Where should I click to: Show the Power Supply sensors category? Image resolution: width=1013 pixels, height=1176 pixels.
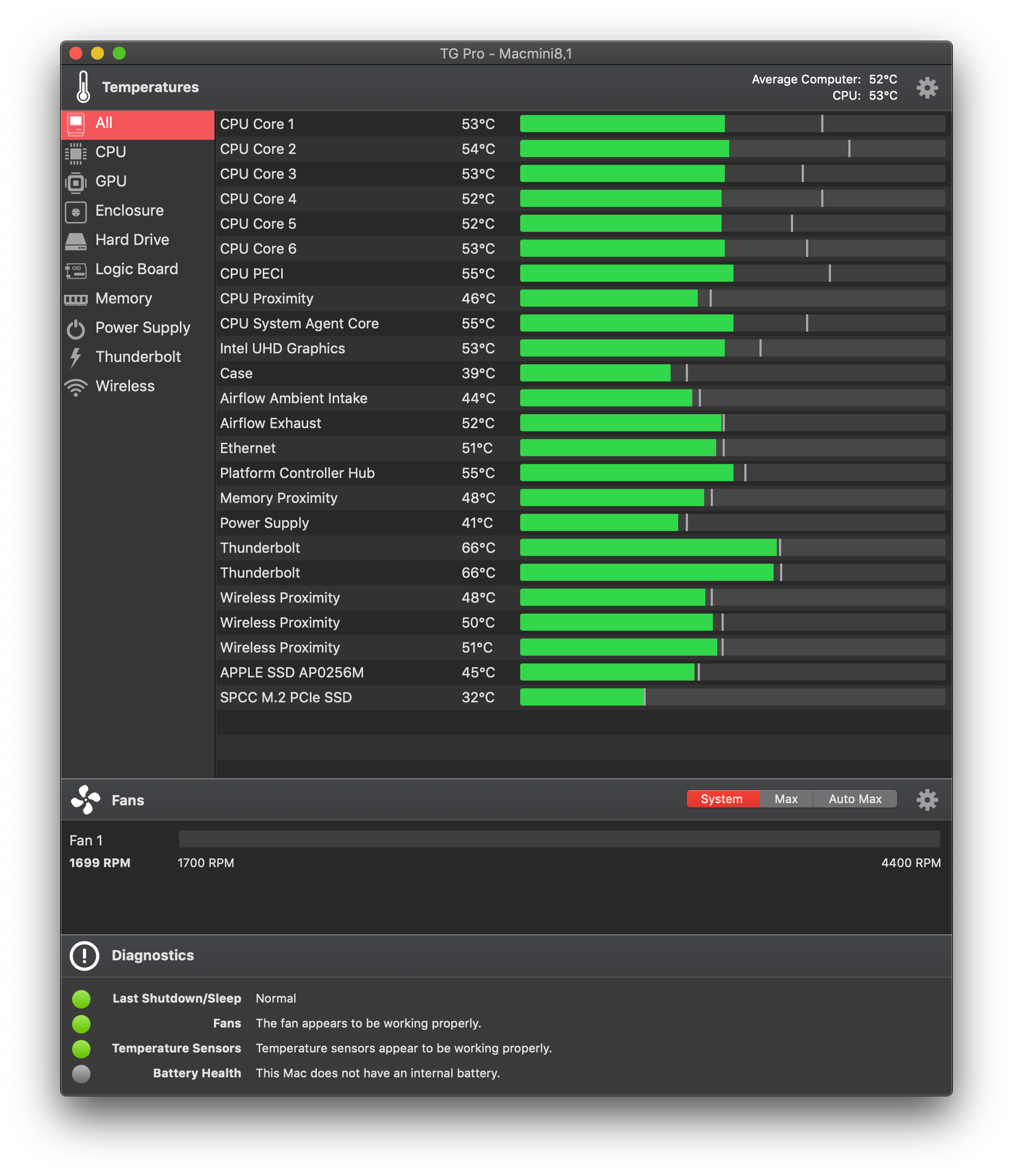(x=142, y=327)
